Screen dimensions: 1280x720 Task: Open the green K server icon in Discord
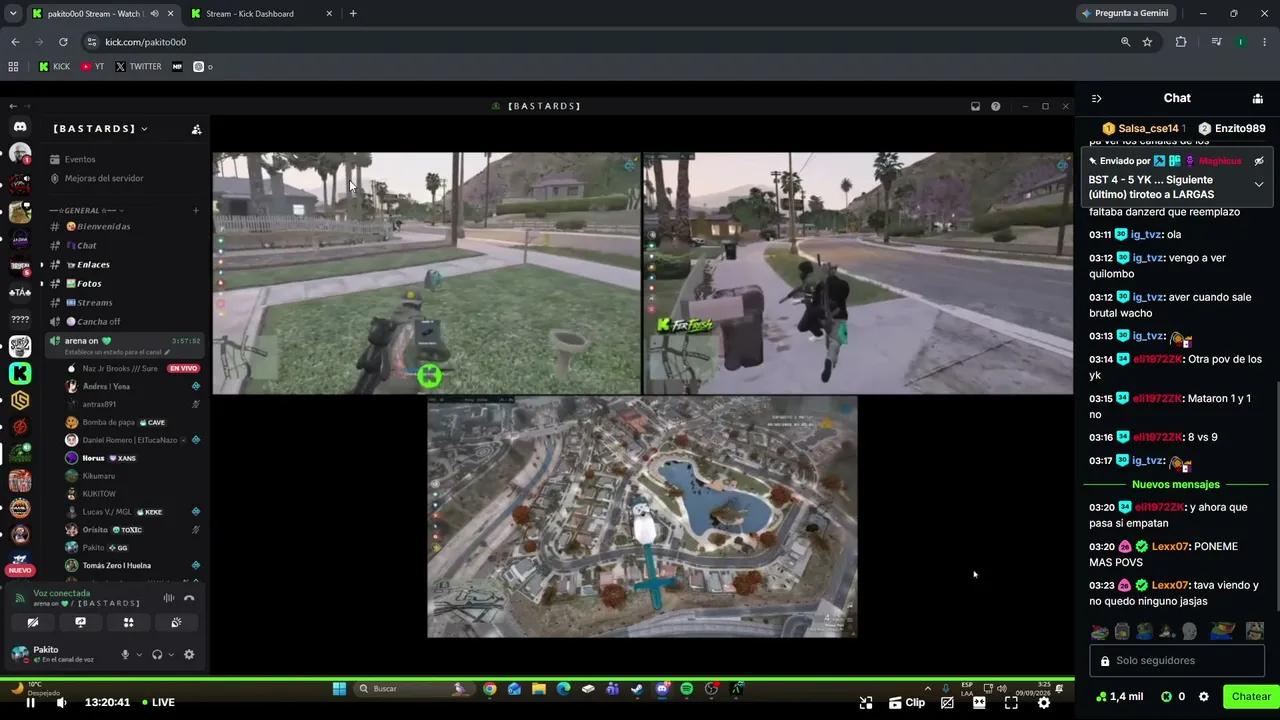pos(20,373)
